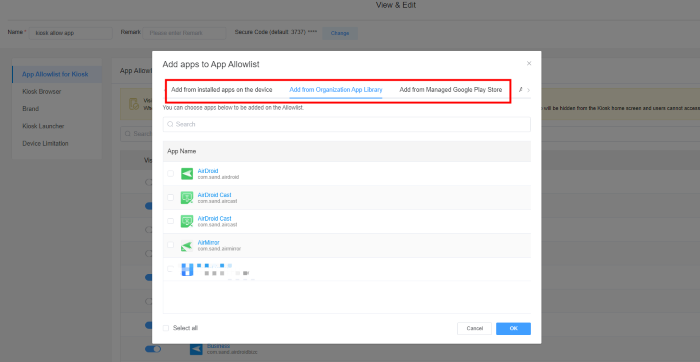Viewport: 700px width, 362px height.
Task: Toggle the Business app visibility switch
Action: tap(153, 349)
